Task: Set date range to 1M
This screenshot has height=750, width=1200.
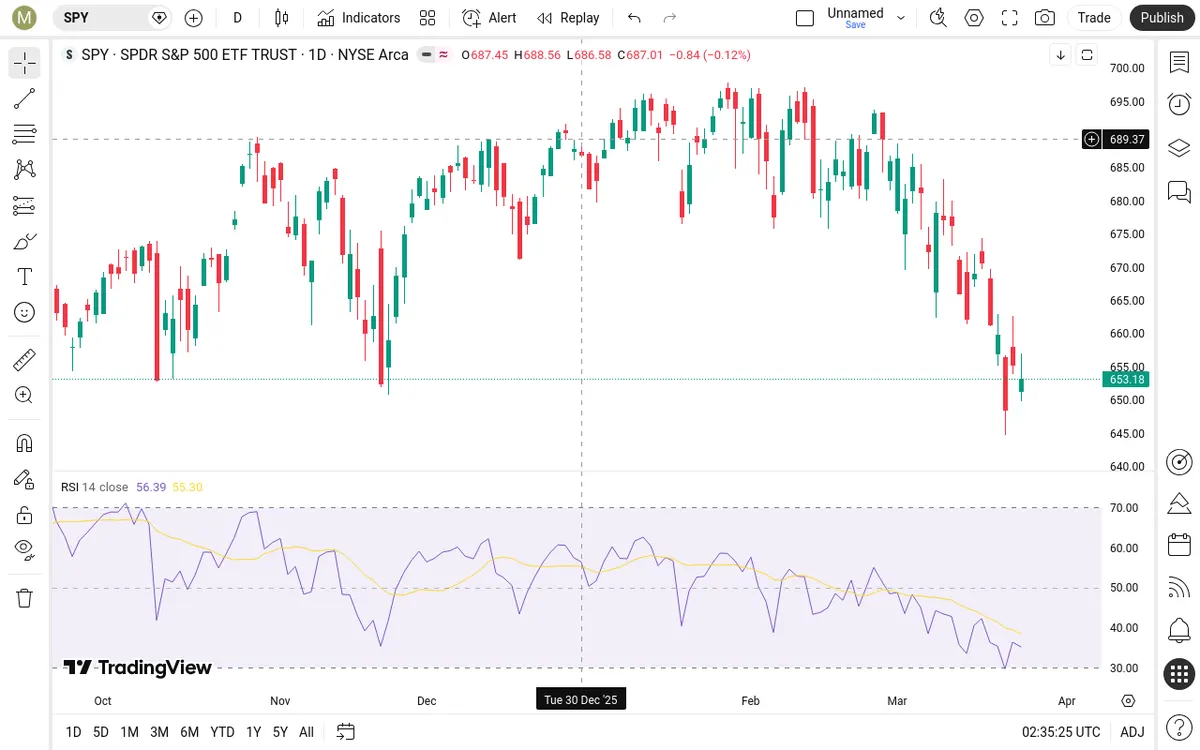Action: tap(129, 732)
